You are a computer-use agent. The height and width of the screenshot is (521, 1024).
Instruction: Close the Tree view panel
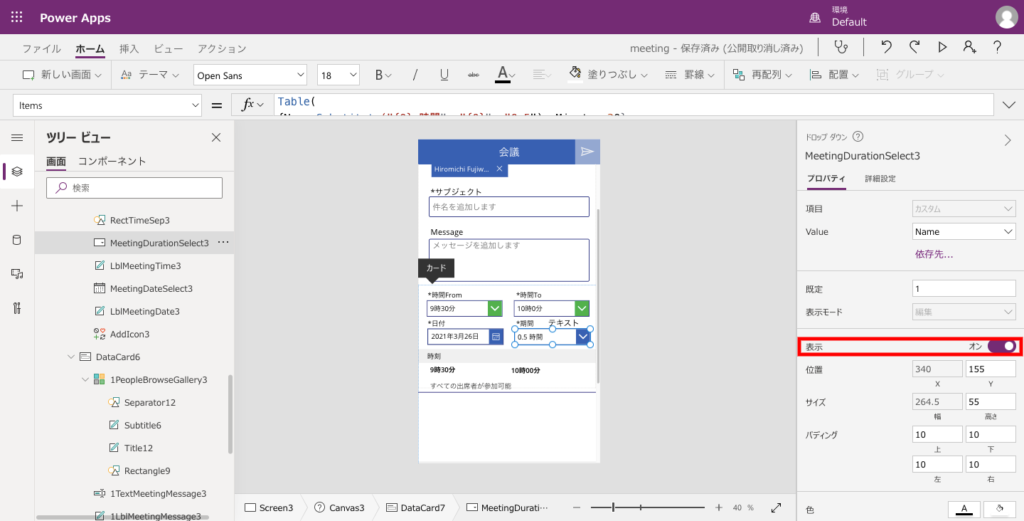point(216,137)
